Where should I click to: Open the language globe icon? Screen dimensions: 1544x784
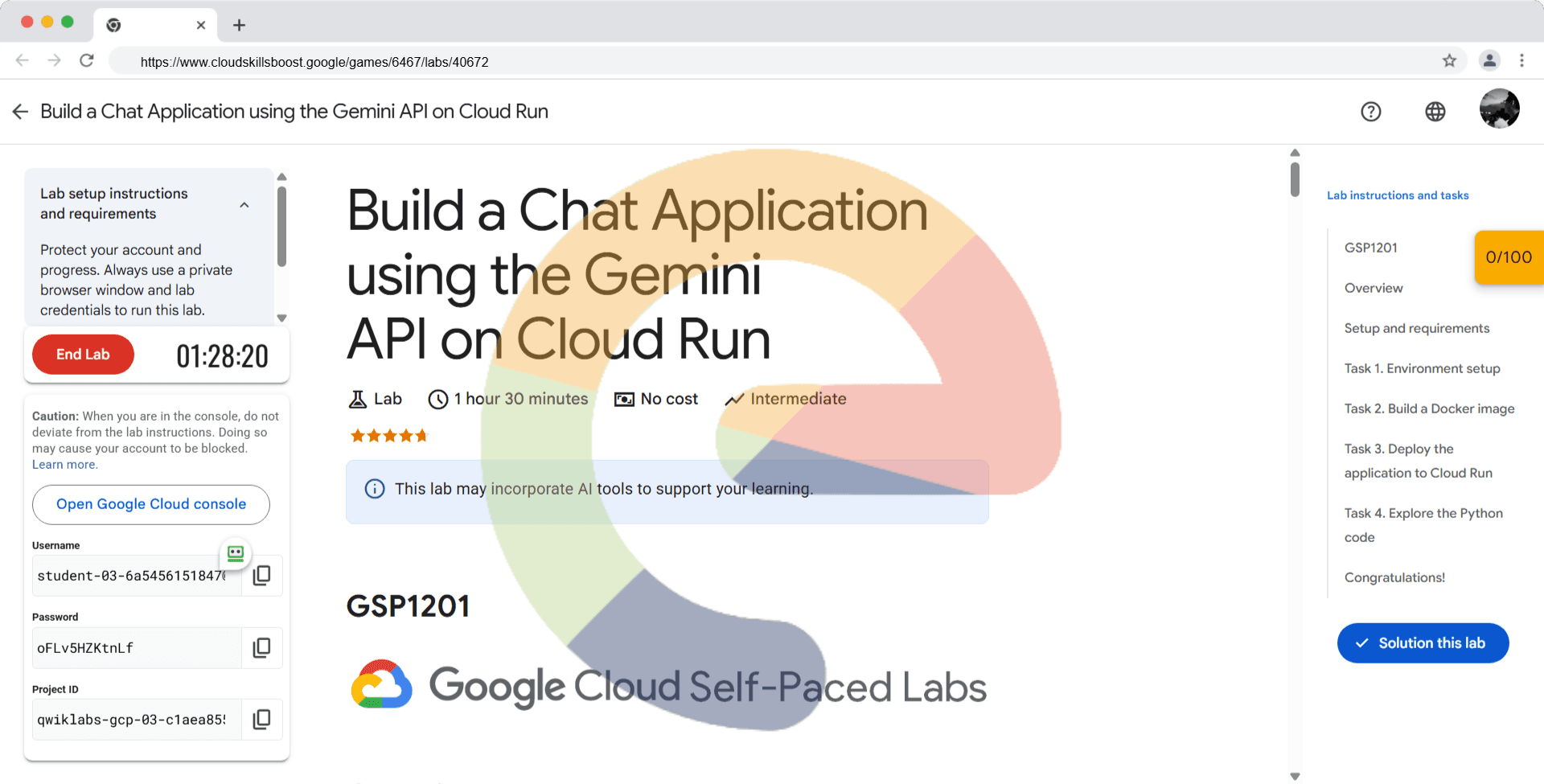click(1435, 112)
